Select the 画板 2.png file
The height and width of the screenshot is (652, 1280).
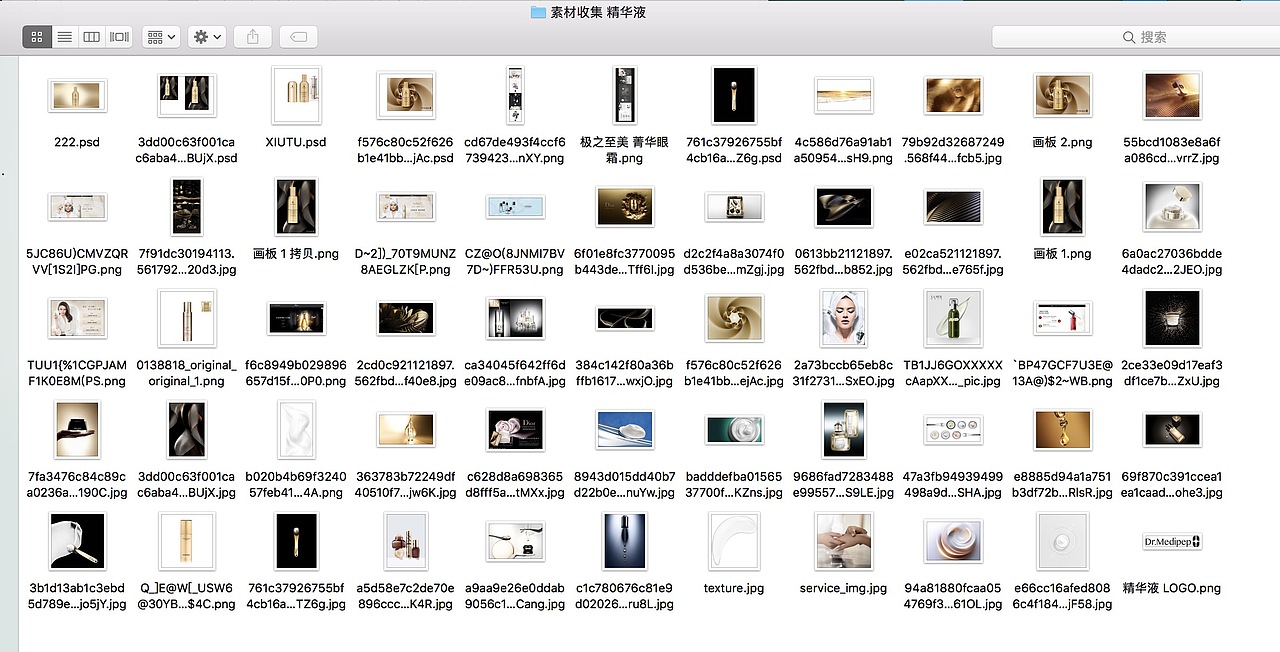click(x=1062, y=95)
